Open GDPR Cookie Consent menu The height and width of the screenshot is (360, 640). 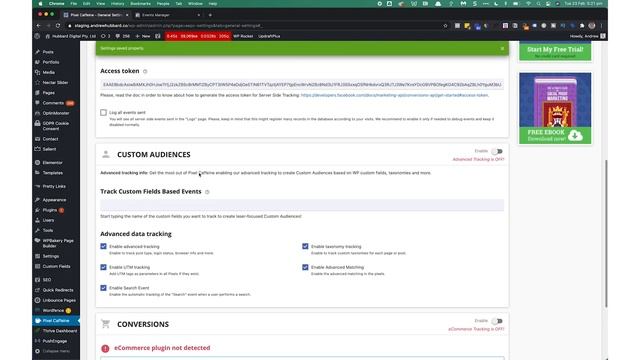coord(56,126)
